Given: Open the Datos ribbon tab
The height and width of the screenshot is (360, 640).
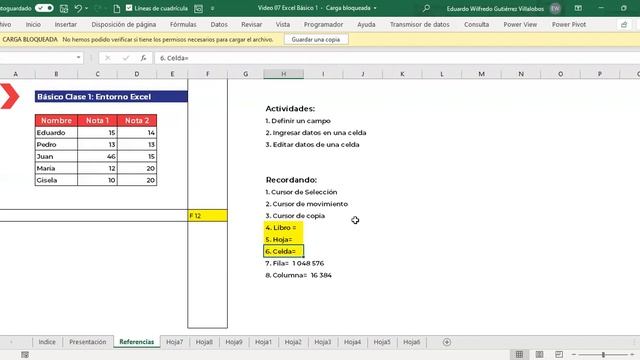Looking at the screenshot, I should 219,24.
